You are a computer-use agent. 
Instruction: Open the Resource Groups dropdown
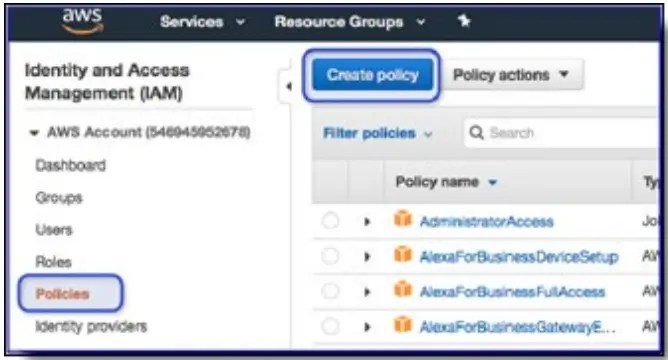pos(350,22)
